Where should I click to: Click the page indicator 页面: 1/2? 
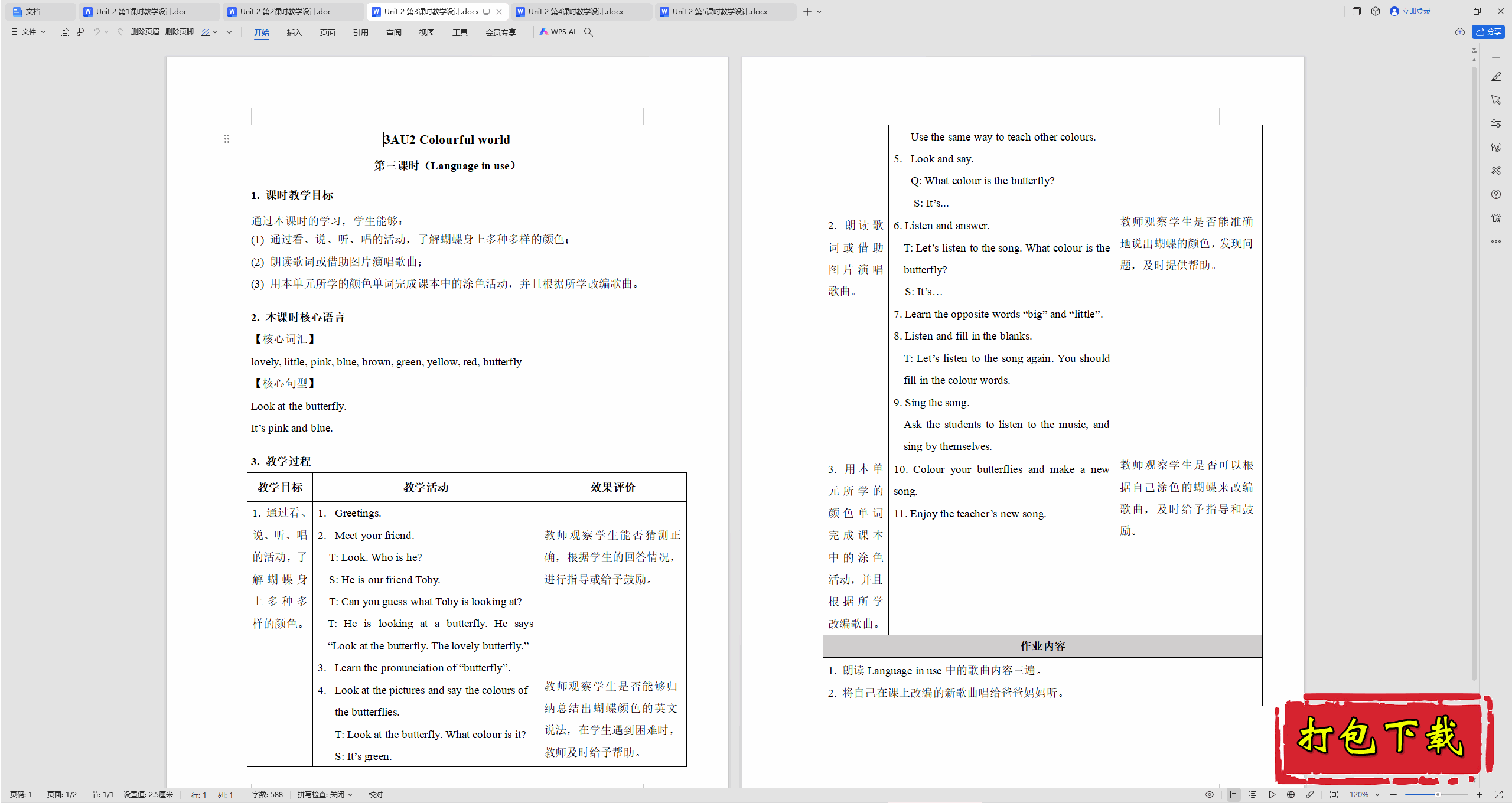click(62, 795)
